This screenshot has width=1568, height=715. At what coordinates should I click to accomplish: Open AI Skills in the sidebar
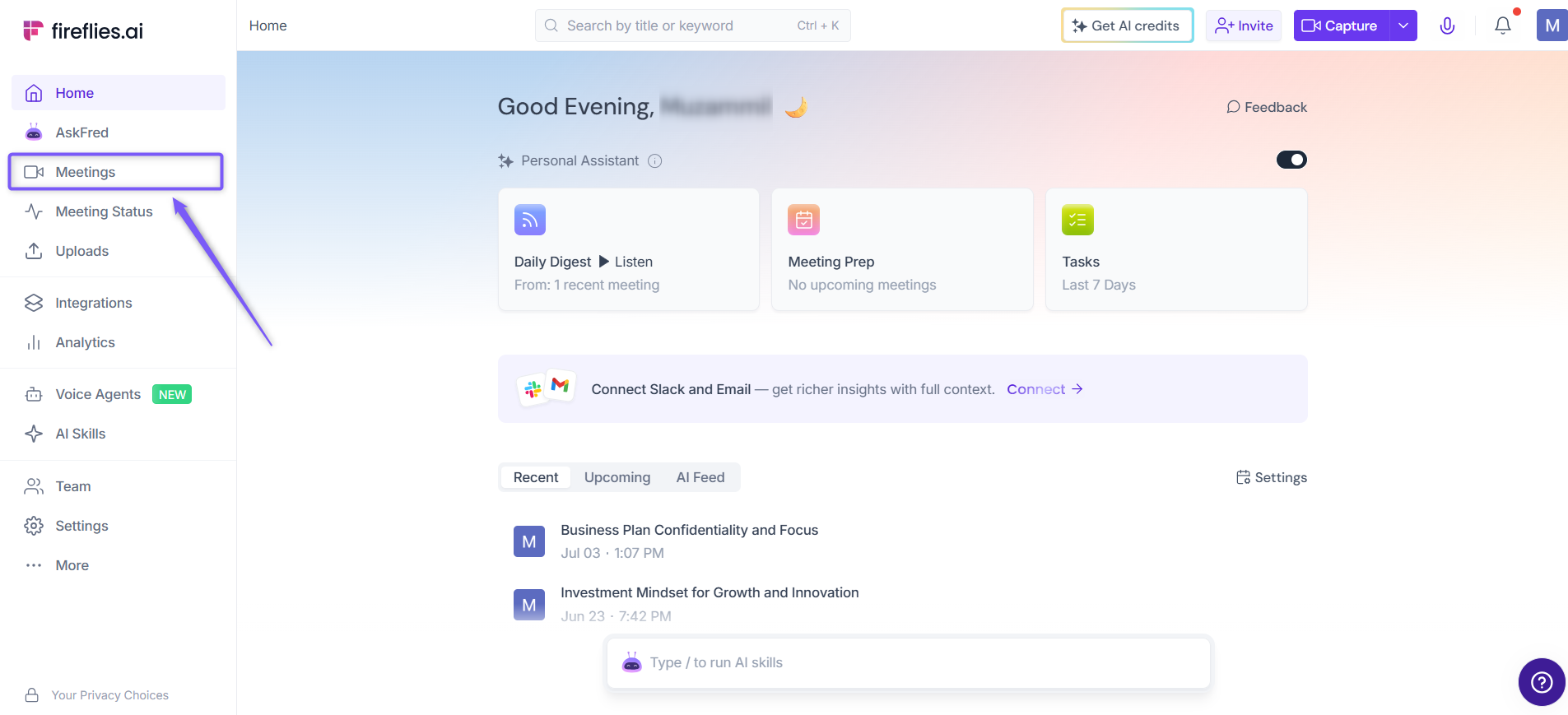119,434
